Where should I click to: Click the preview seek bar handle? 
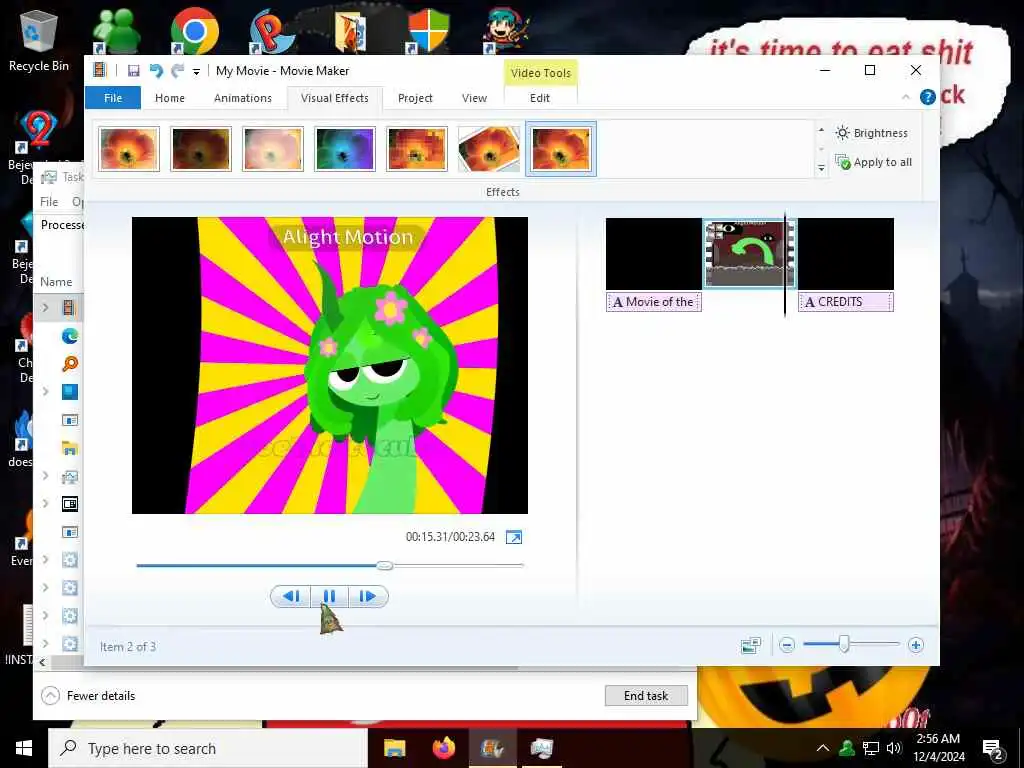point(385,566)
